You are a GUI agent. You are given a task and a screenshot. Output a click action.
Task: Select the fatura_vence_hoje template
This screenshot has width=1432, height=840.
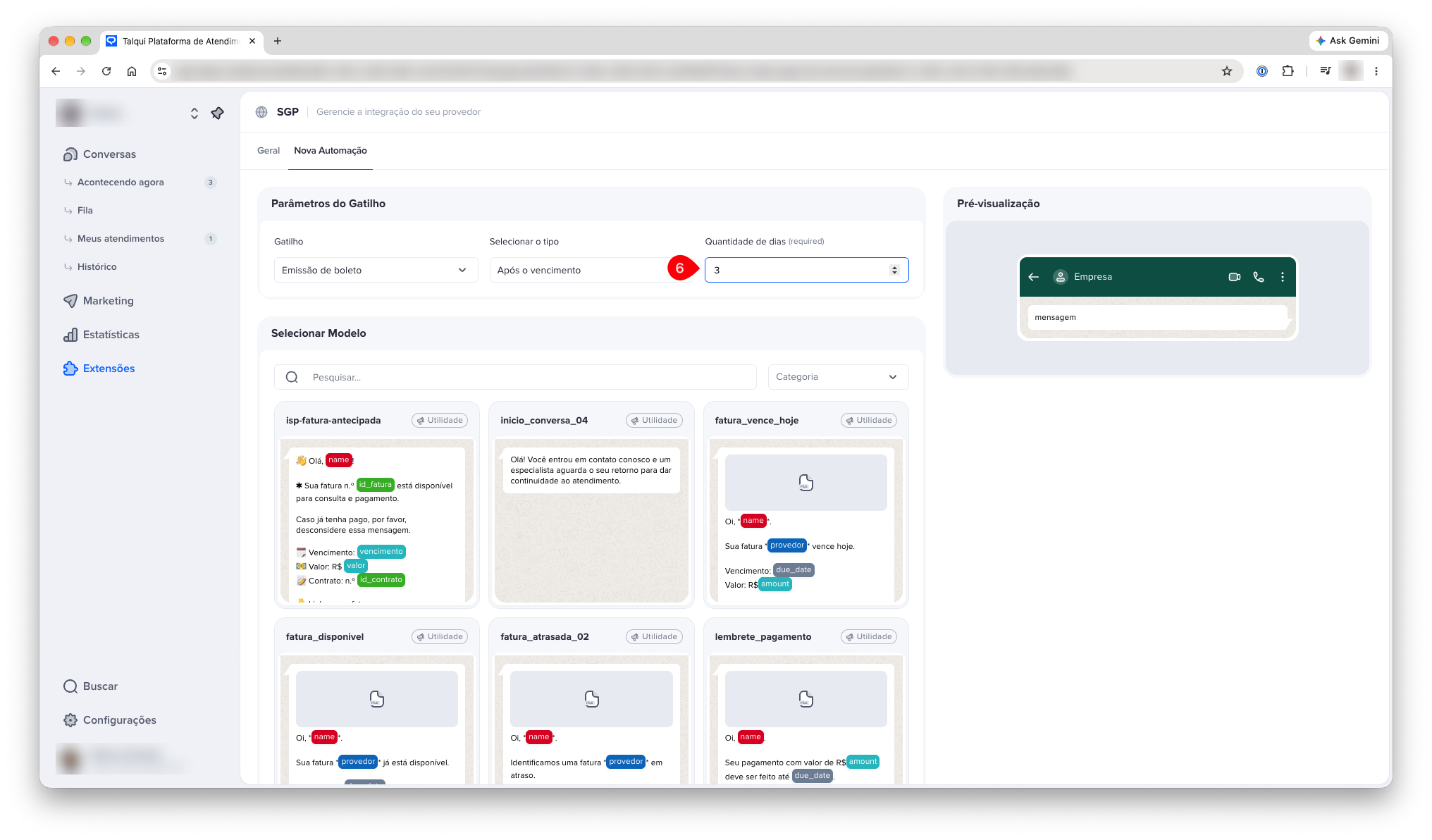[x=805, y=505]
